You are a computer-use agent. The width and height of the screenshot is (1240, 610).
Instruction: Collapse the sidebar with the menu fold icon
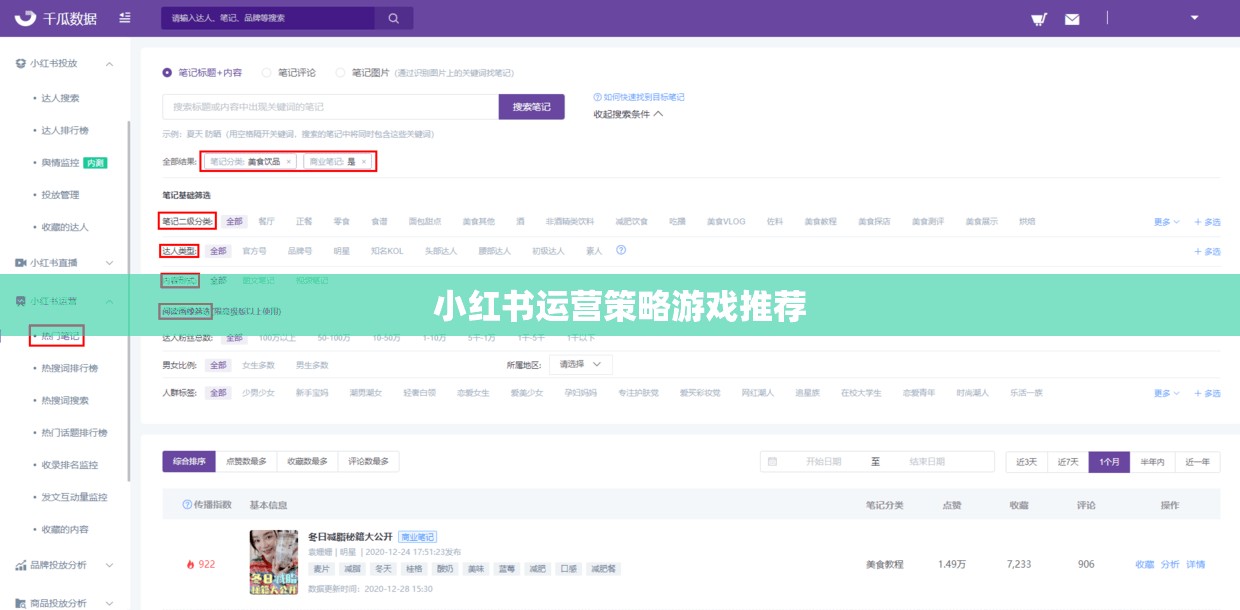[x=124, y=18]
